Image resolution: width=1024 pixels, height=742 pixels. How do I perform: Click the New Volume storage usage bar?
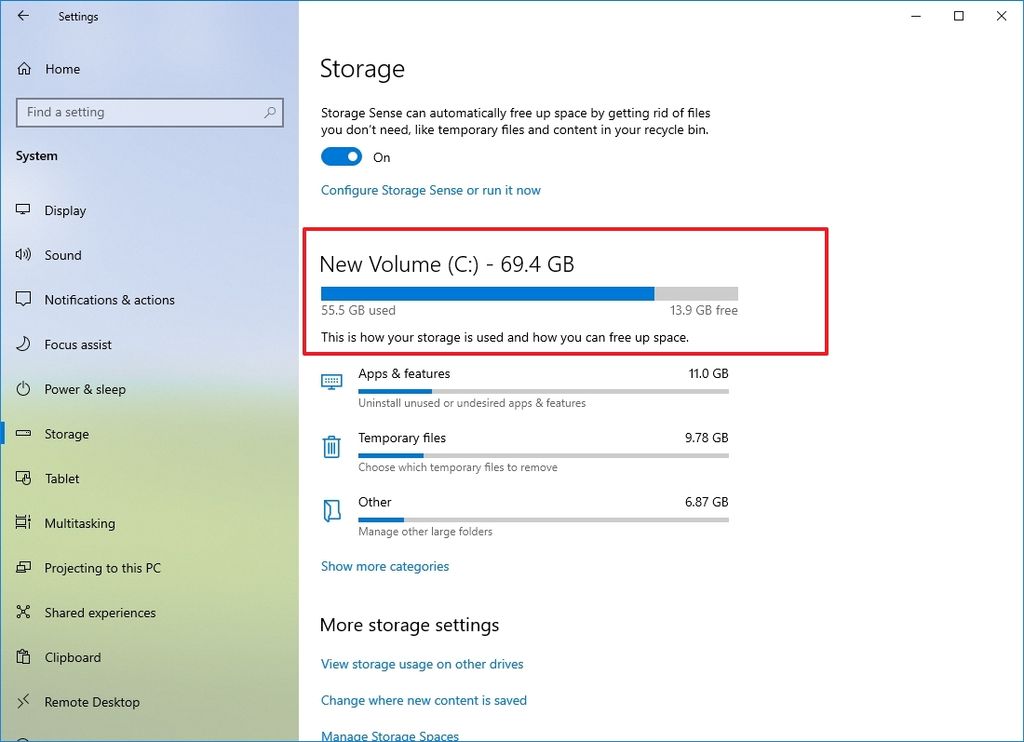[x=528, y=292]
